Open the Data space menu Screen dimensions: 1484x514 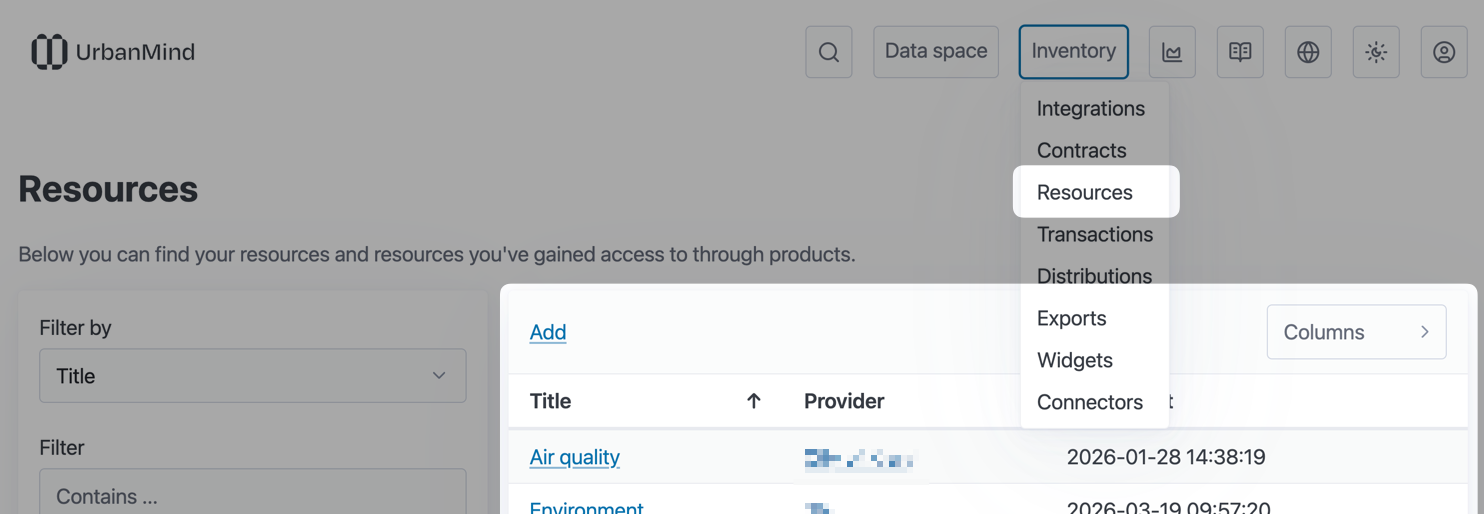pyautogui.click(x=936, y=52)
